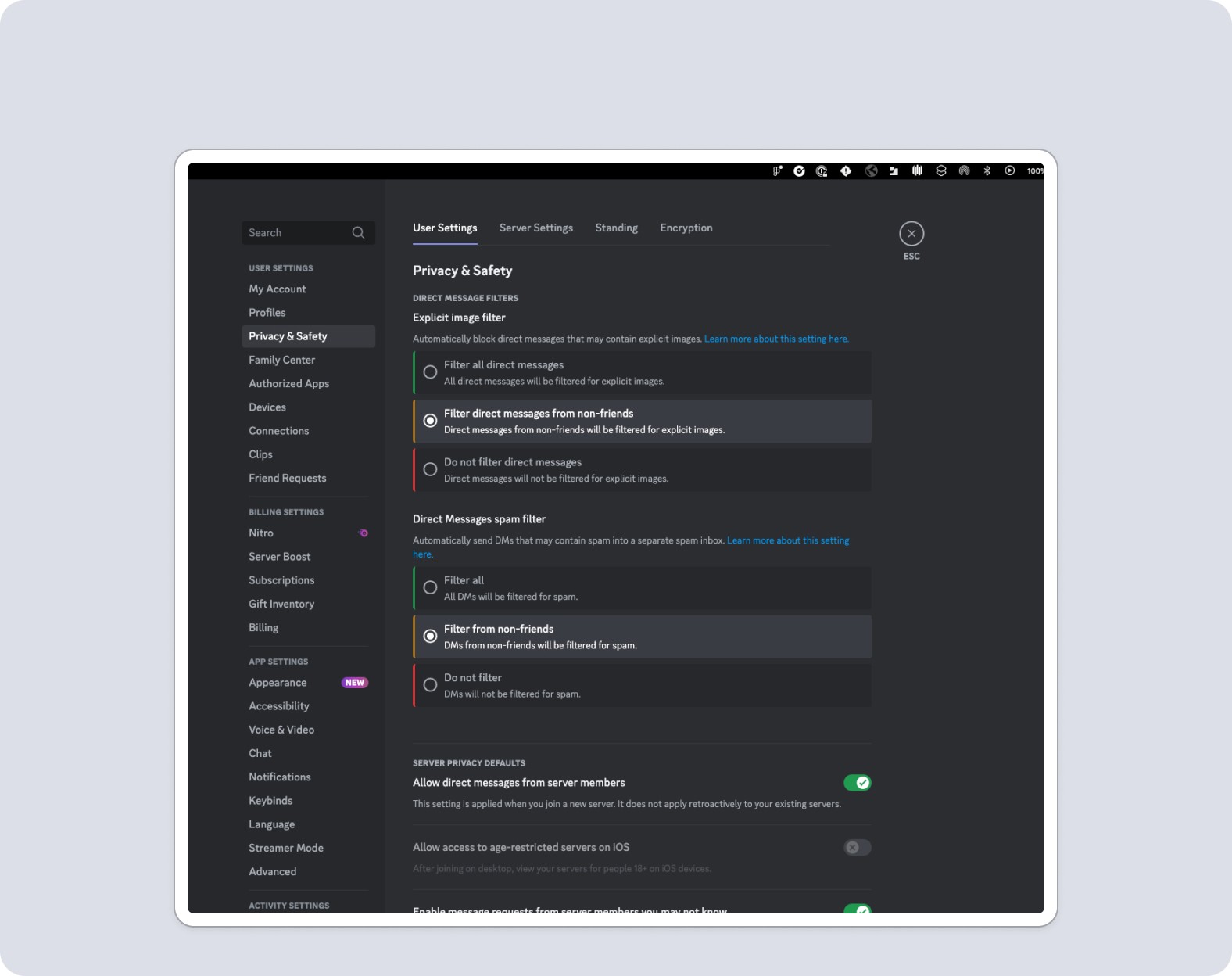Open Language settings
Image resolution: width=1232 pixels, height=976 pixels.
pos(308,824)
